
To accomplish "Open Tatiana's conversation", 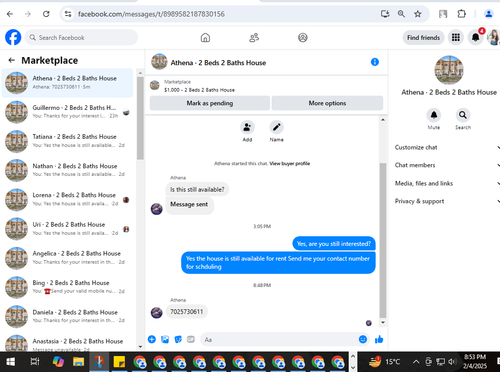I will click(x=68, y=141).
